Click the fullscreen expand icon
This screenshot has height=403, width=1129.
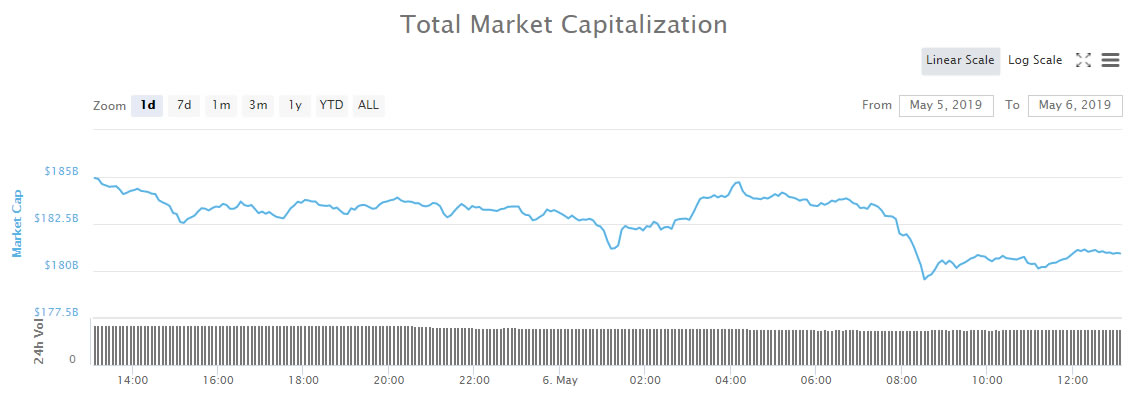pos(1083,60)
